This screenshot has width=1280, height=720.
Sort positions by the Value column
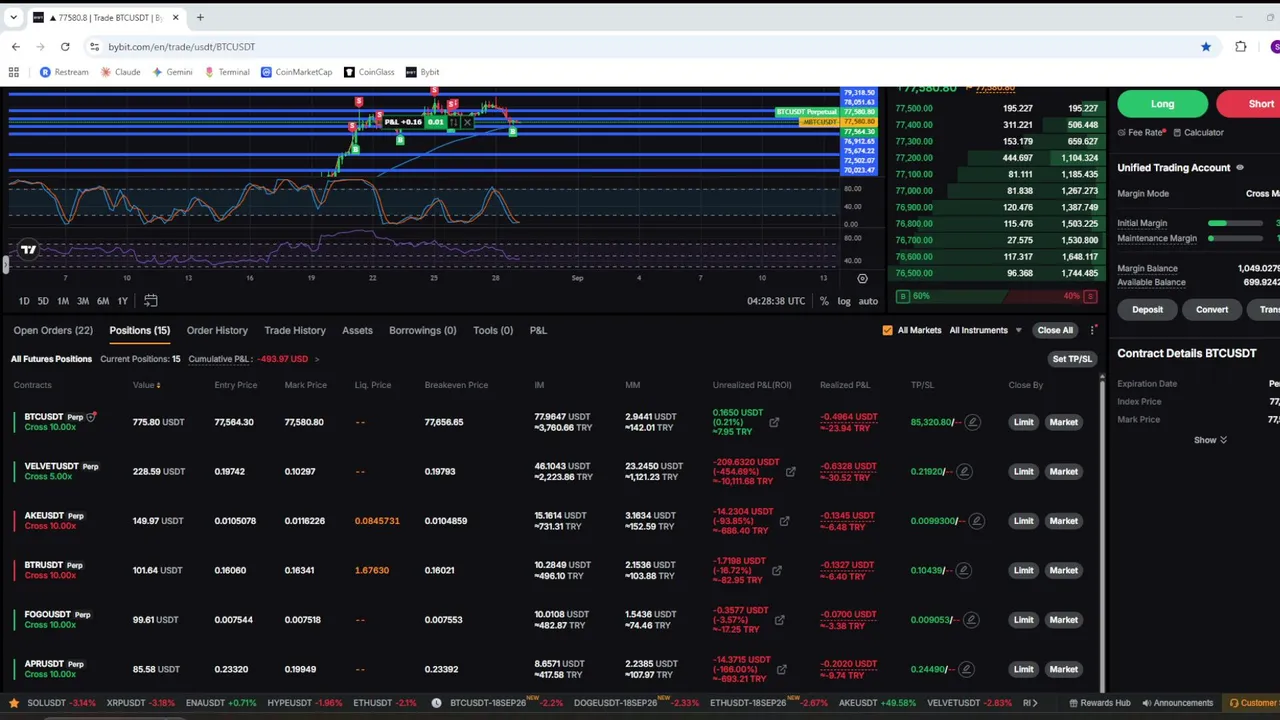tap(146, 385)
